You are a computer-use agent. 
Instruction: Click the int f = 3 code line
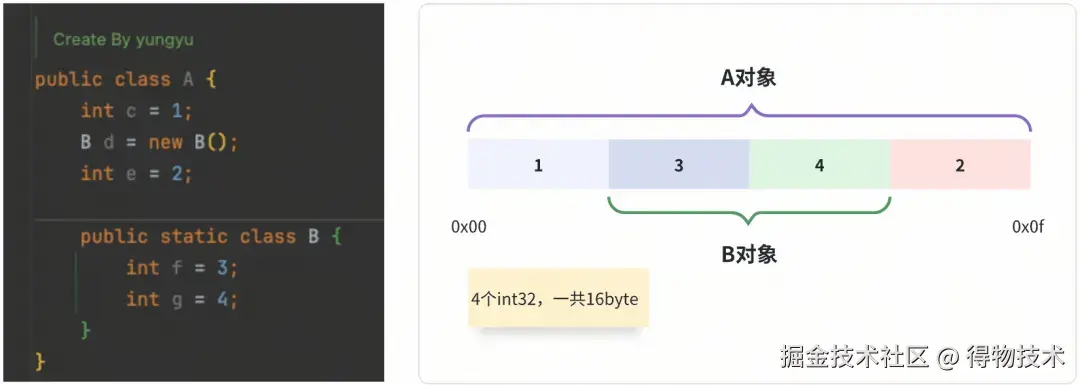[x=182, y=268]
